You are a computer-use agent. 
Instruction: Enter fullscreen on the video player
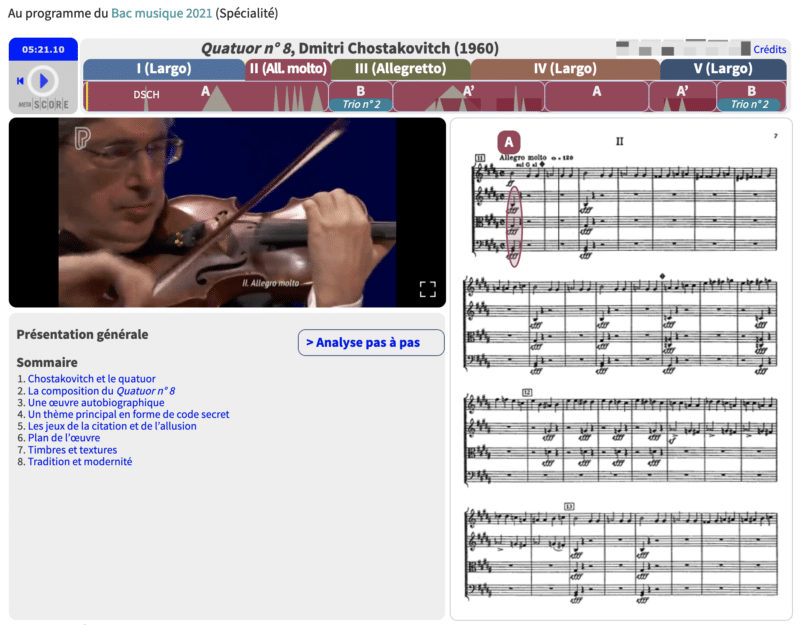pyautogui.click(x=428, y=289)
